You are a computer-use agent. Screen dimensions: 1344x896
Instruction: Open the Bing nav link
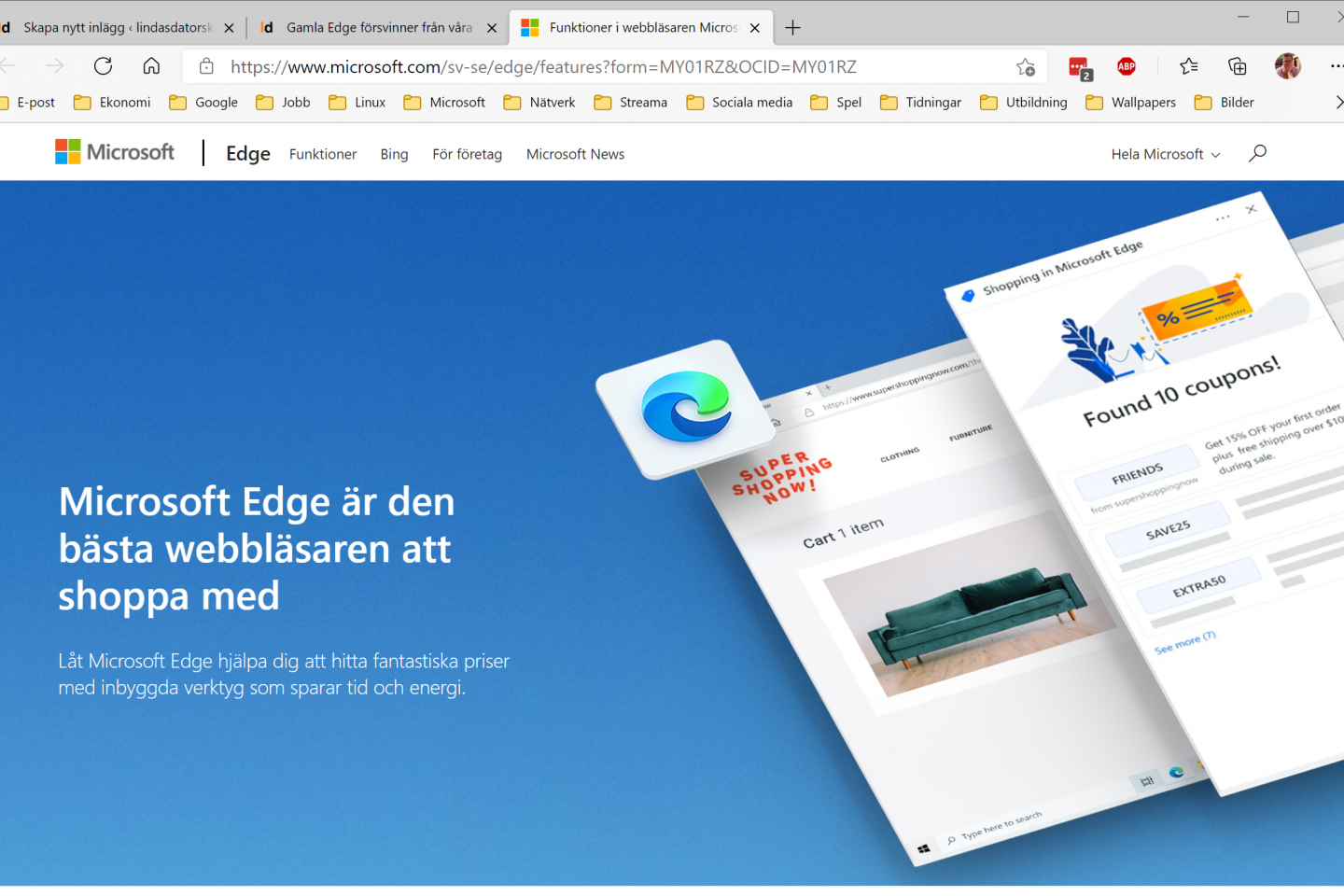coord(394,154)
